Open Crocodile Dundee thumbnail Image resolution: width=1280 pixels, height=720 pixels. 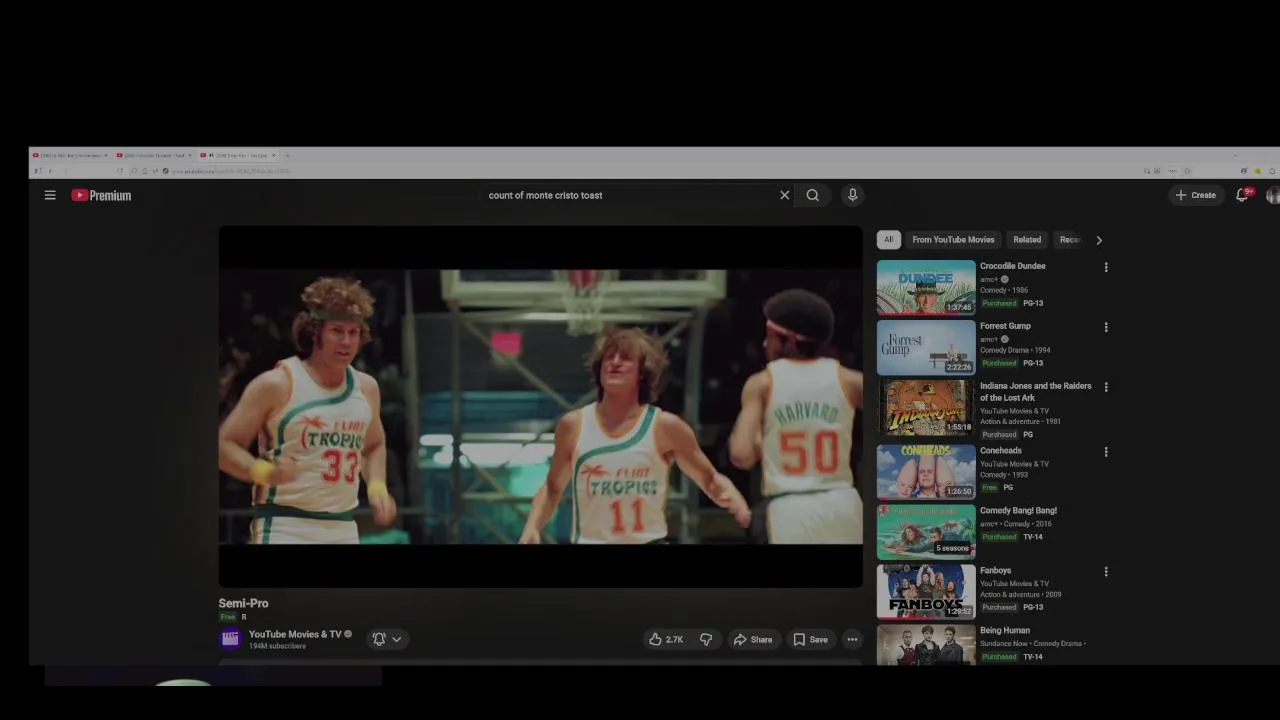pyautogui.click(x=926, y=287)
